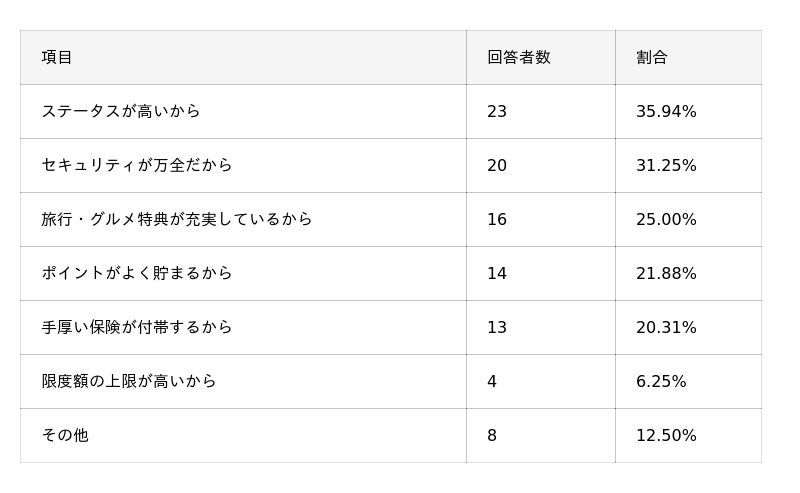Click the respondent count 23 cell
Image resolution: width=800 pixels, height=493 pixels.
[x=497, y=111]
